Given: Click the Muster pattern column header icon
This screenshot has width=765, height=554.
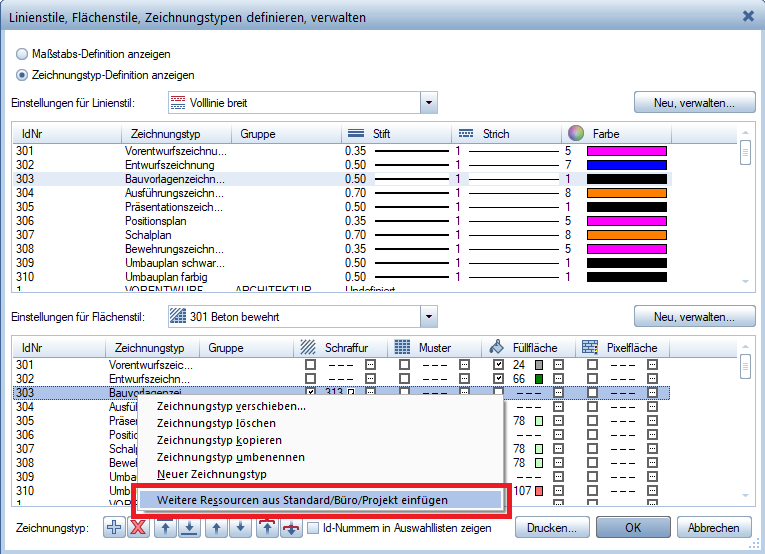Looking at the screenshot, I should [402, 348].
